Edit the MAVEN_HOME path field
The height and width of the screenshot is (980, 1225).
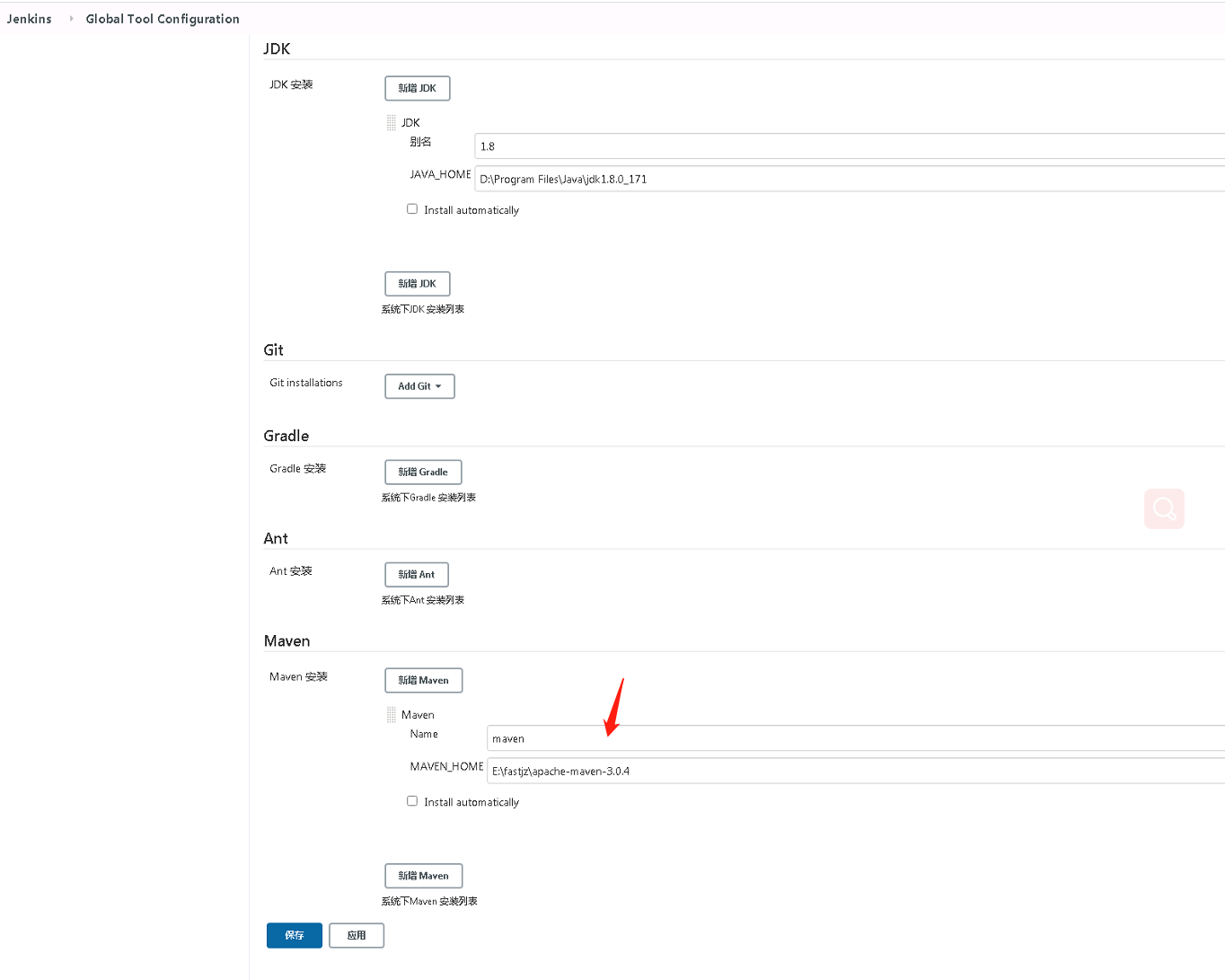point(856,771)
